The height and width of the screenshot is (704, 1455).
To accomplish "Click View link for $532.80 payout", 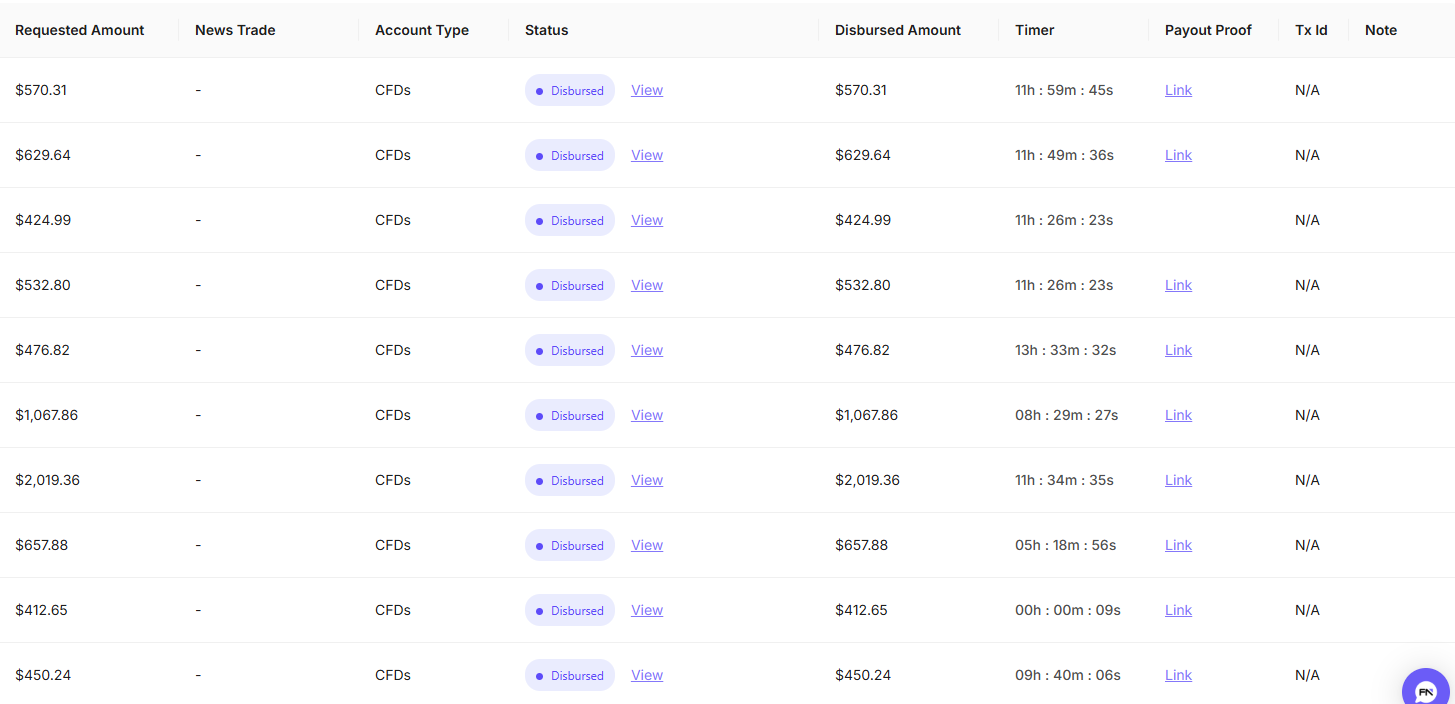I will (646, 285).
